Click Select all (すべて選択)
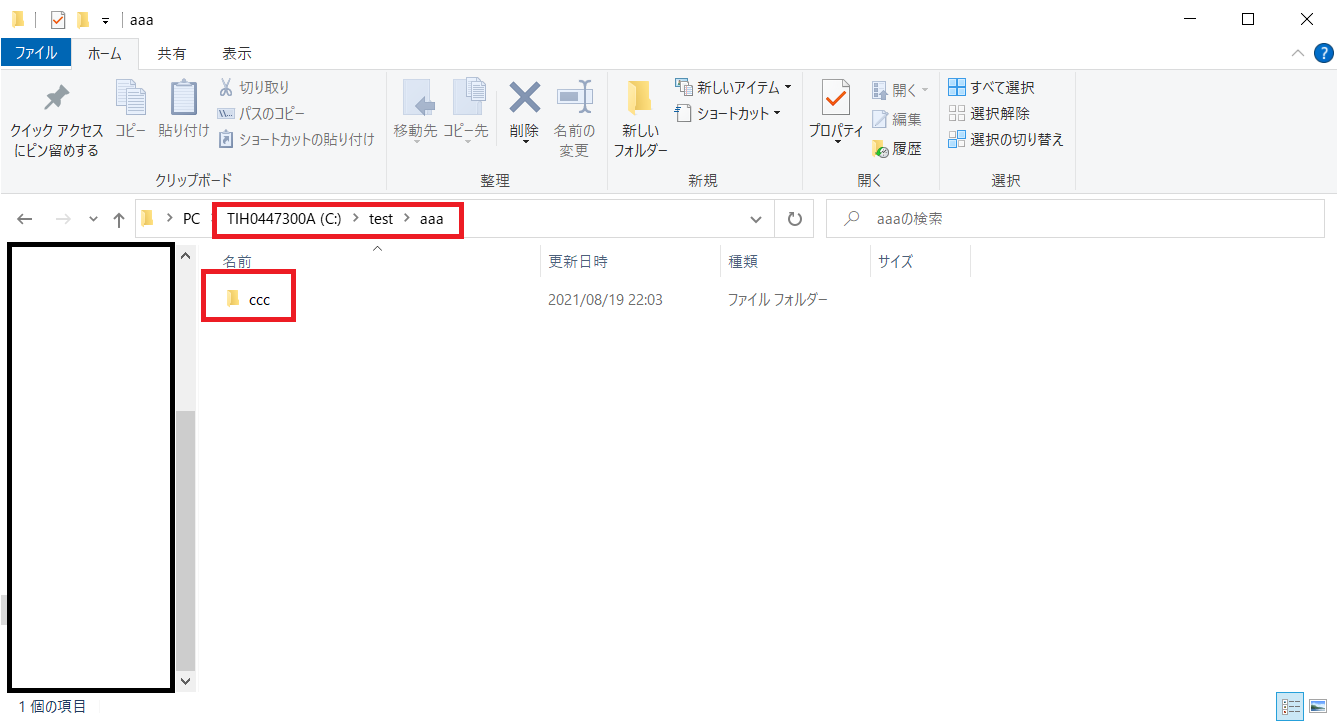The image size is (1338, 721). [x=991, y=88]
